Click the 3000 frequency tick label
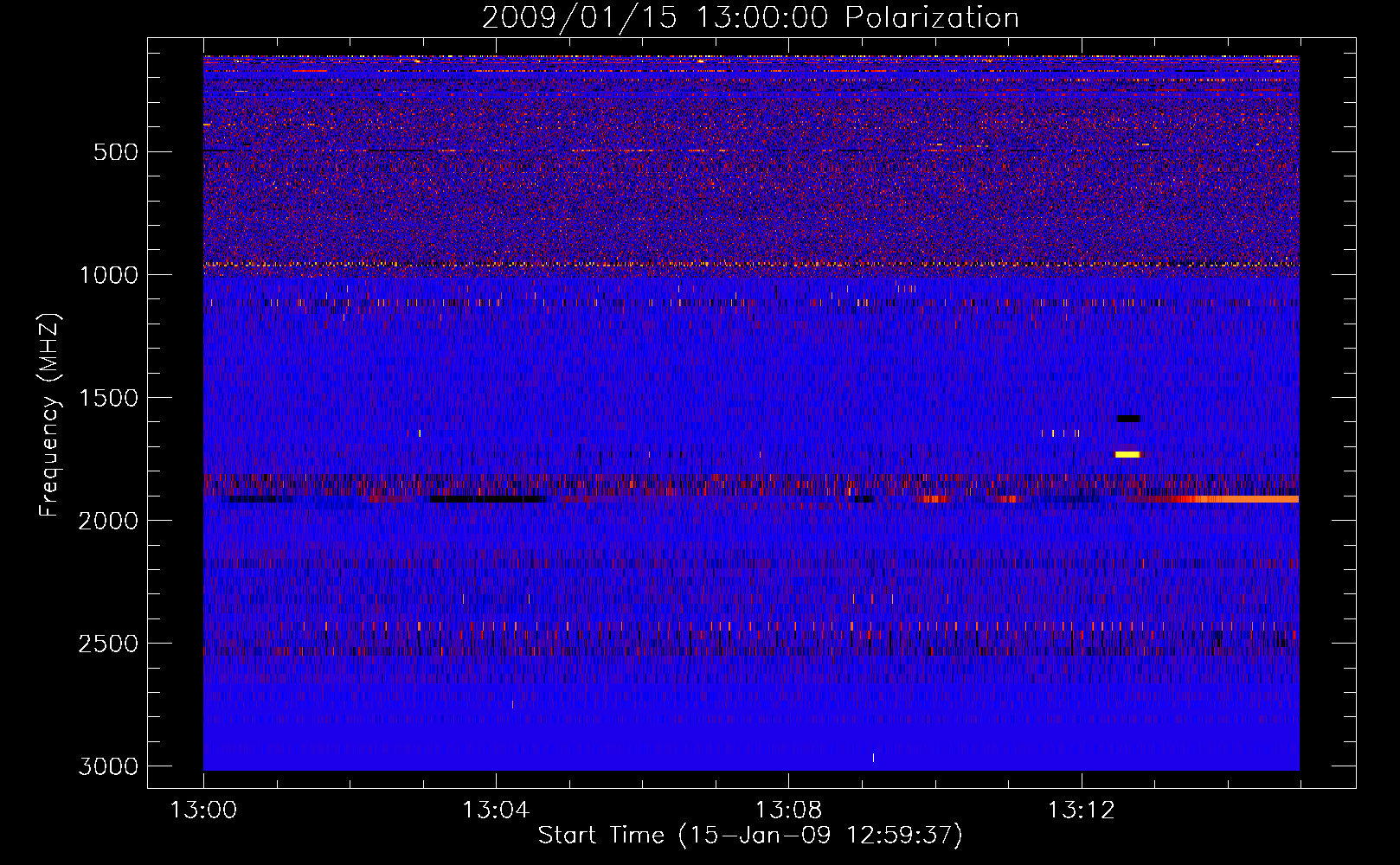Screen dimensions: 1400x865 click(108, 766)
